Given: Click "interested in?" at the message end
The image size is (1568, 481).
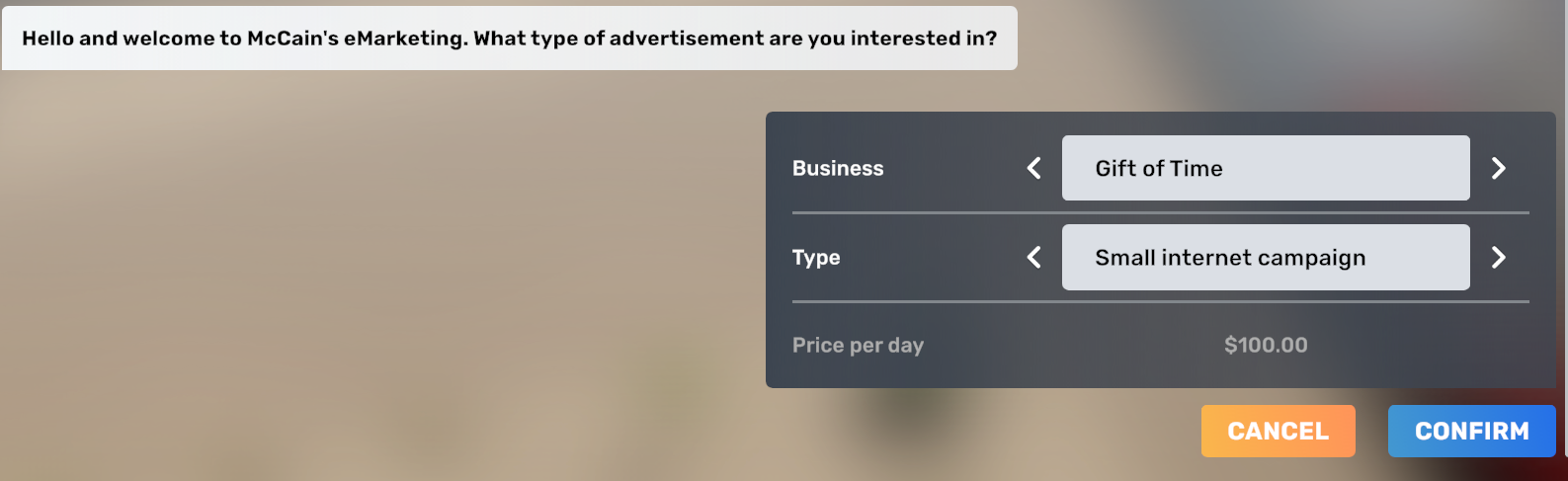Looking at the screenshot, I should [923, 39].
